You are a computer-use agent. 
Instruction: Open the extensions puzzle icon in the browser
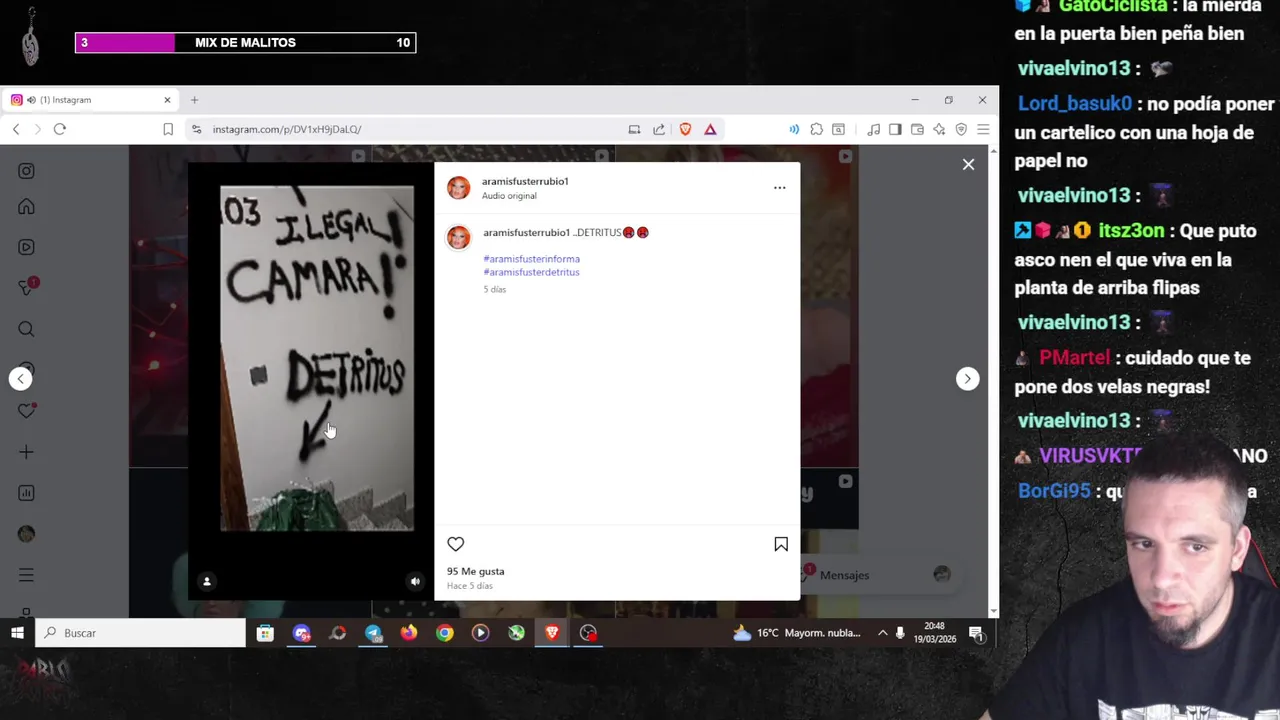pos(816,129)
